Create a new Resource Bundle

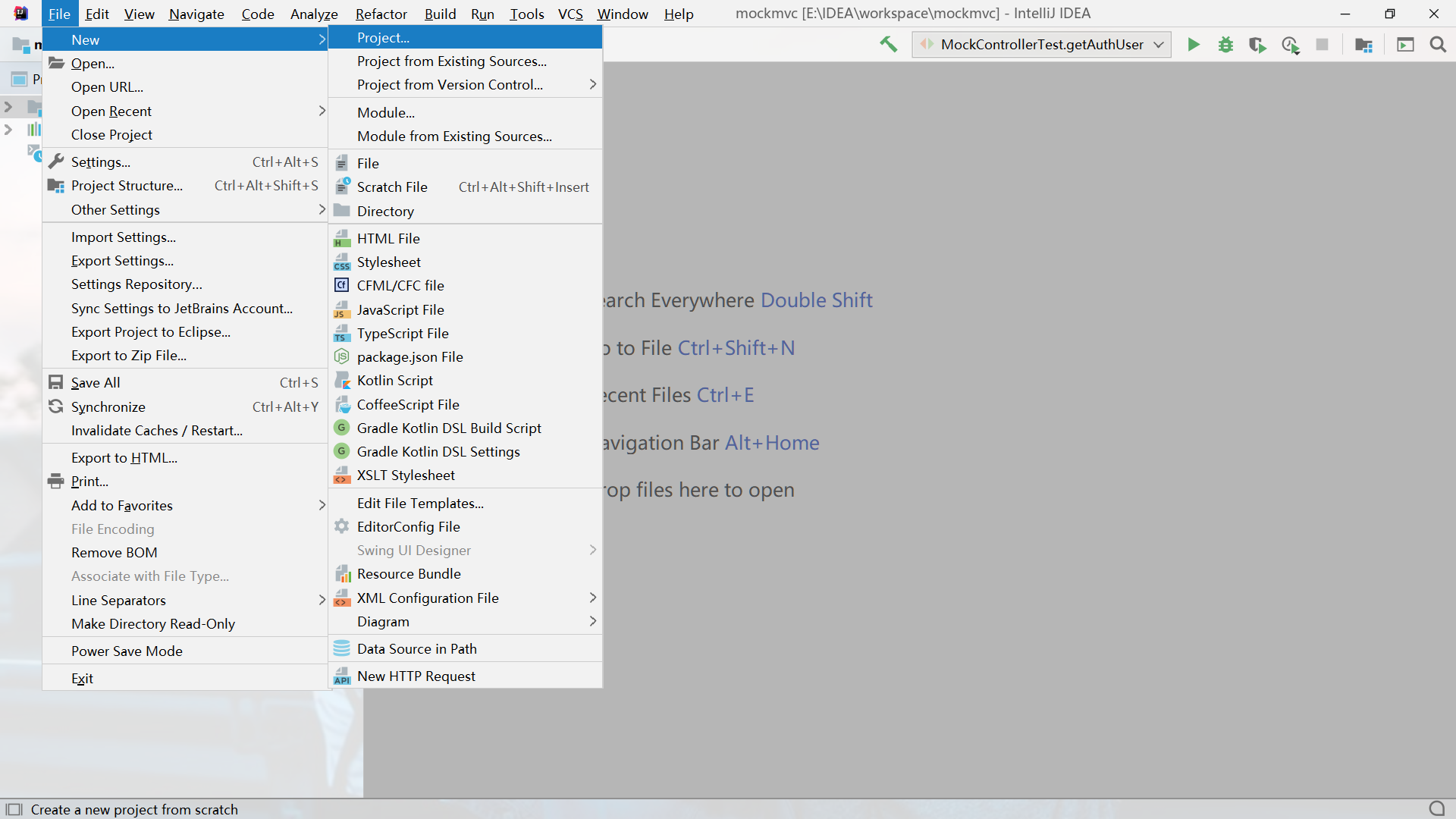466,573
